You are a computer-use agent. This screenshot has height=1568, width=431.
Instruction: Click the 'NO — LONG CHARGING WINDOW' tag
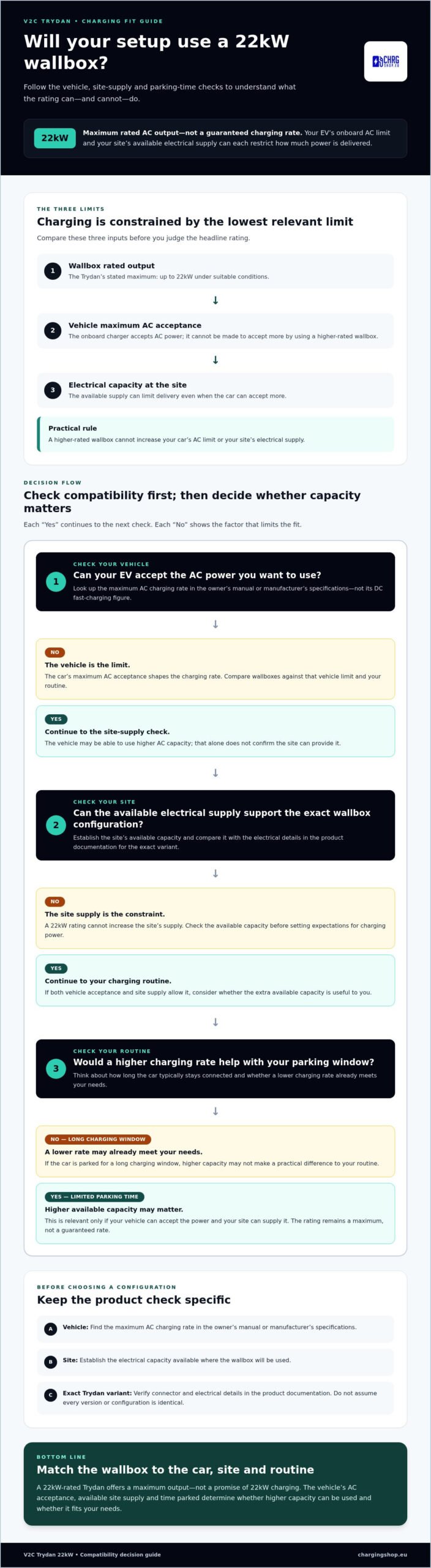click(98, 1139)
